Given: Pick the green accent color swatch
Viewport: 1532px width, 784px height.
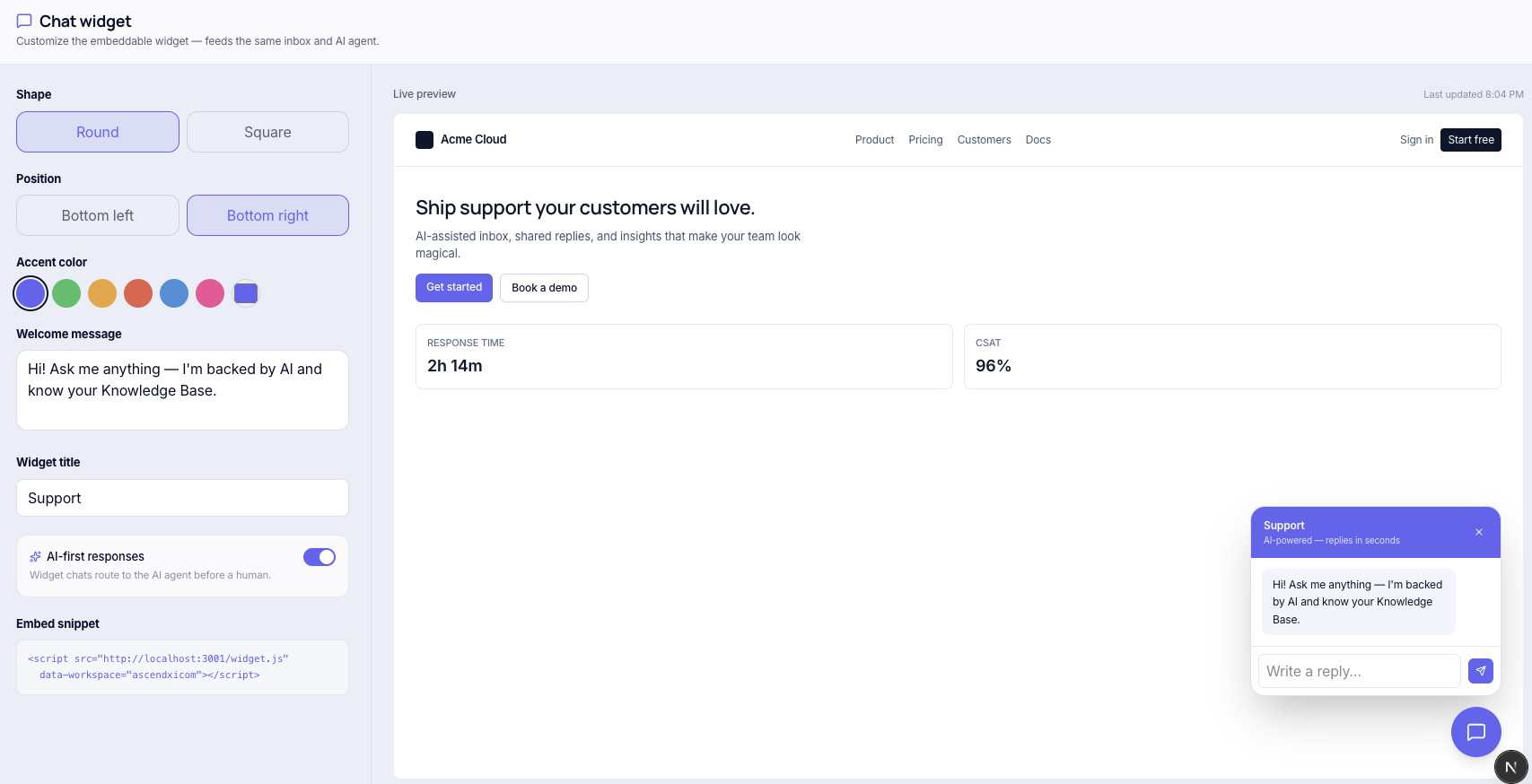Looking at the screenshot, I should pyautogui.click(x=66, y=293).
